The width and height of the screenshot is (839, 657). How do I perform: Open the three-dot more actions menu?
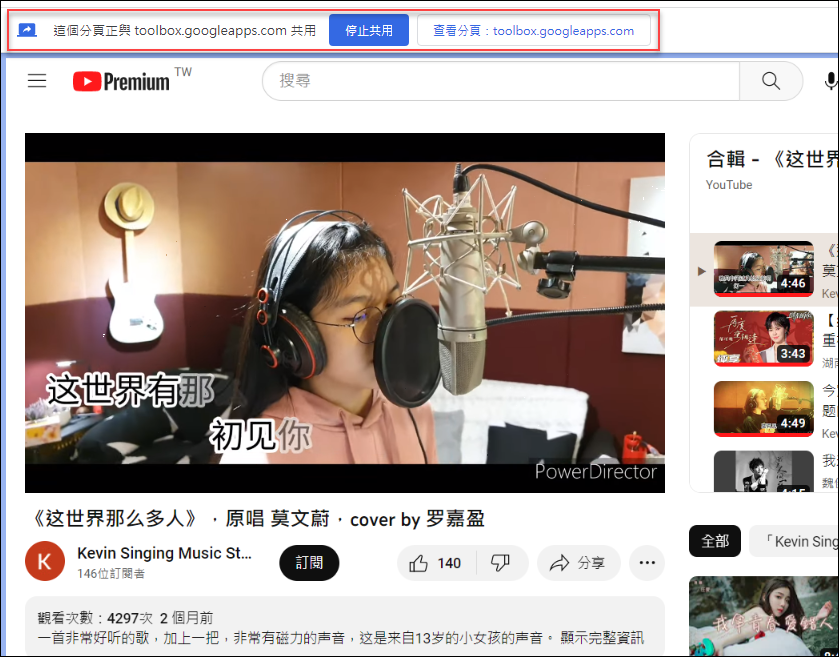coord(647,563)
